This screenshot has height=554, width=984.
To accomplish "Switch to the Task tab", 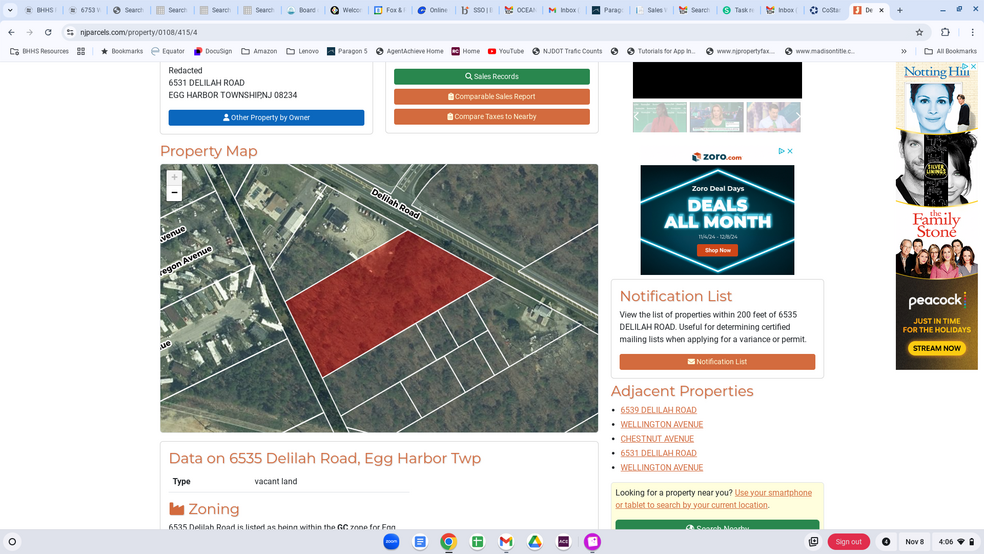I will coord(738,10).
